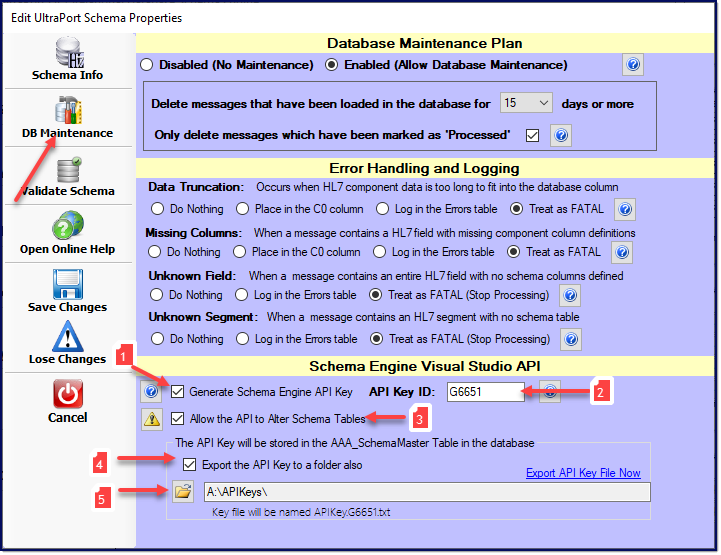Click the Cancel label
Image resolution: width=721 pixels, height=555 pixels.
pos(68,418)
